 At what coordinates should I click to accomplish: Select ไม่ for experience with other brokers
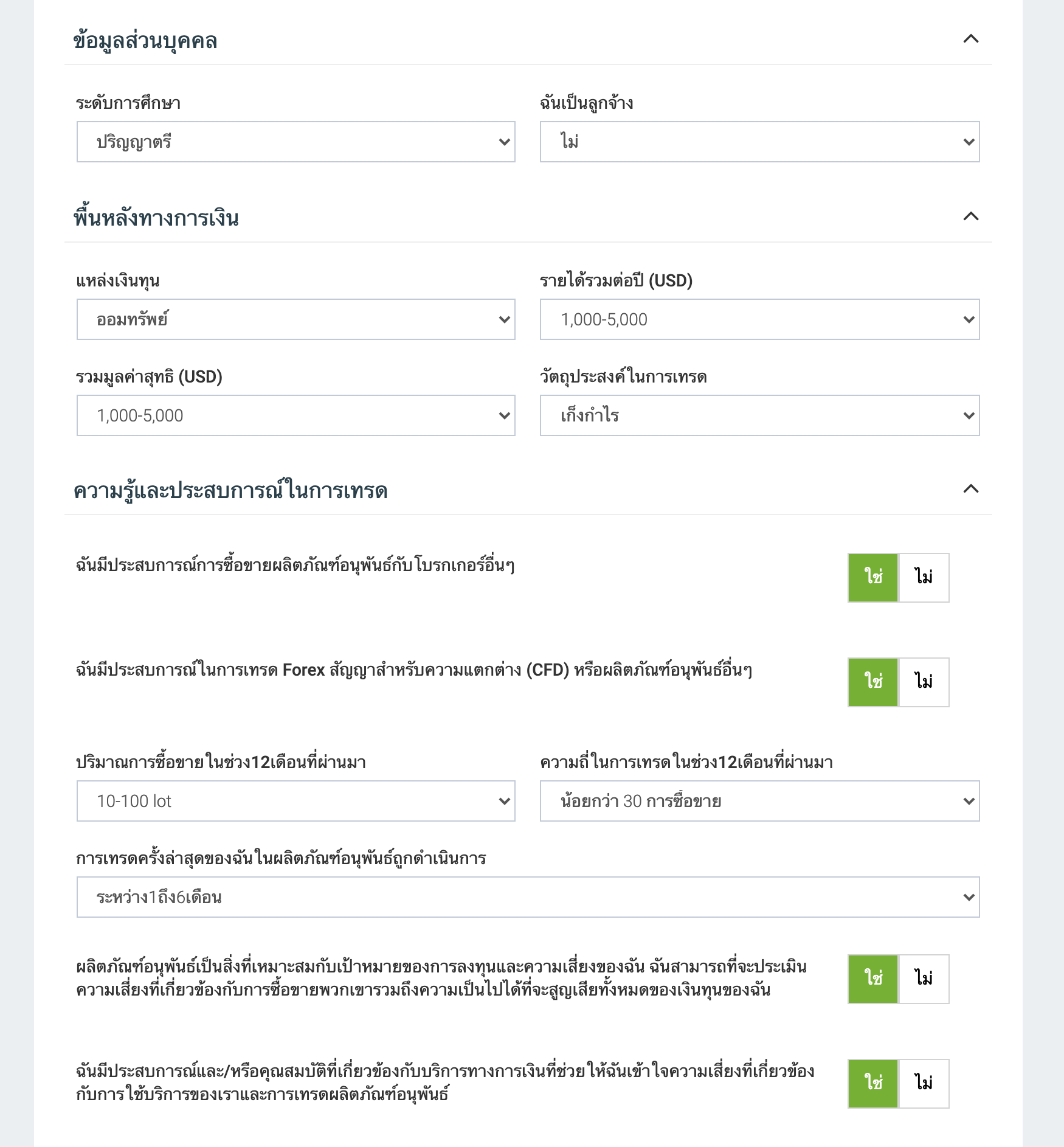[x=924, y=578]
